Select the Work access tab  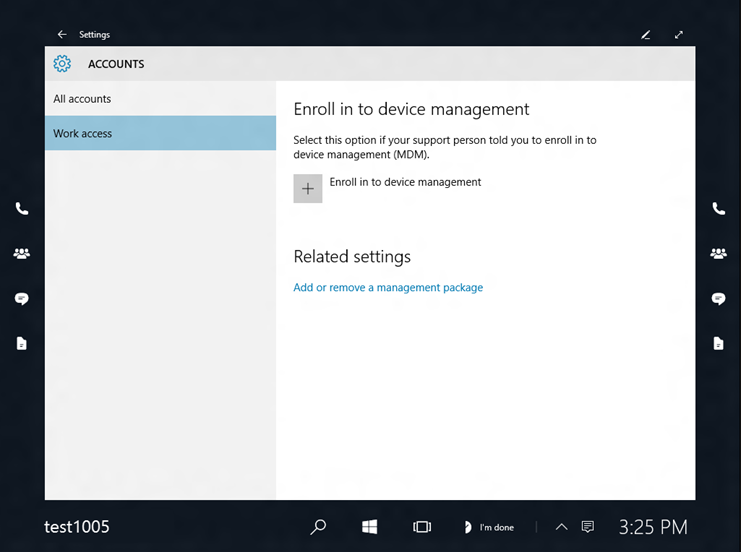83,134
